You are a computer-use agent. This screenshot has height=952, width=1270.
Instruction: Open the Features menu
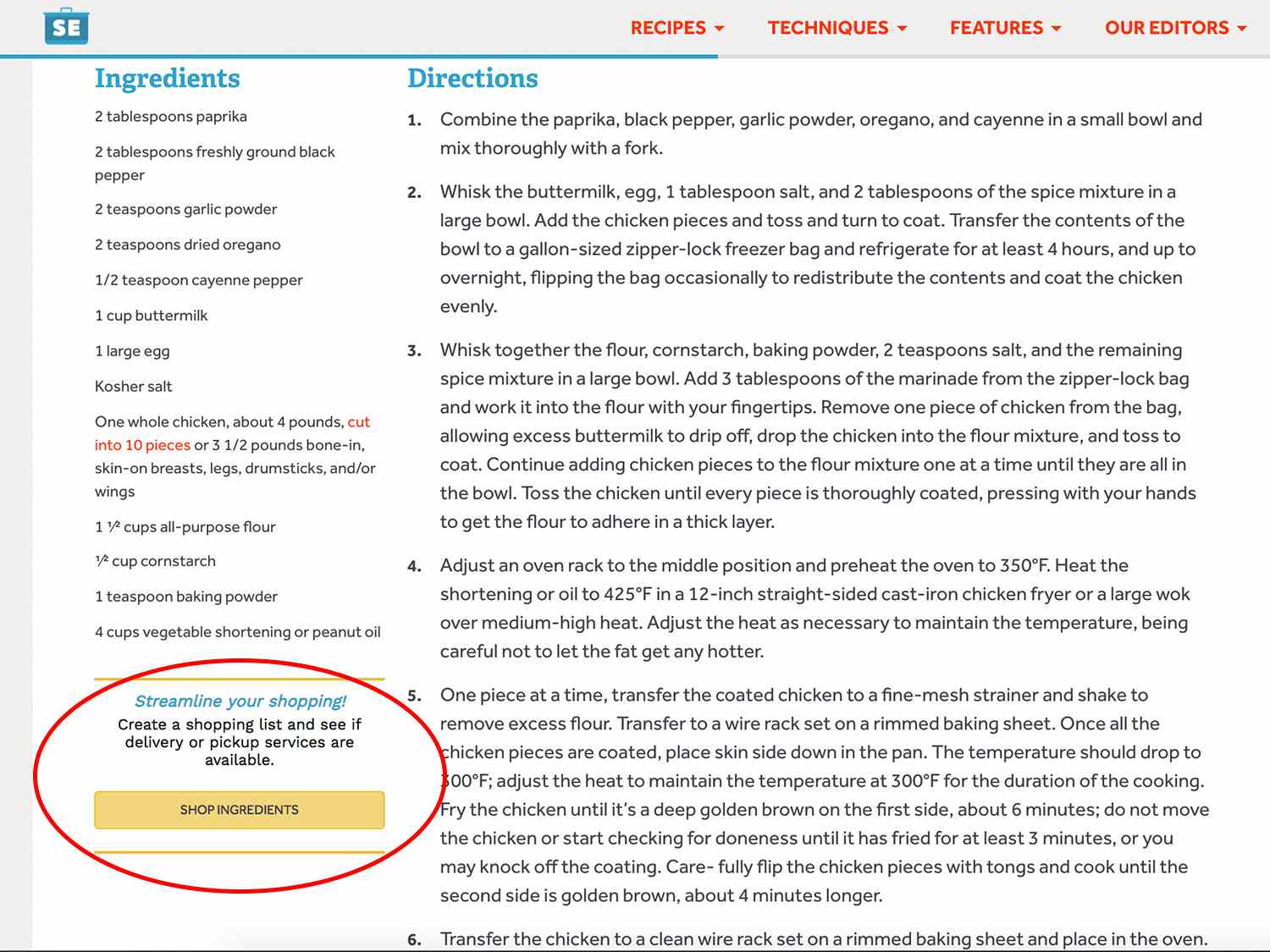point(1004,28)
